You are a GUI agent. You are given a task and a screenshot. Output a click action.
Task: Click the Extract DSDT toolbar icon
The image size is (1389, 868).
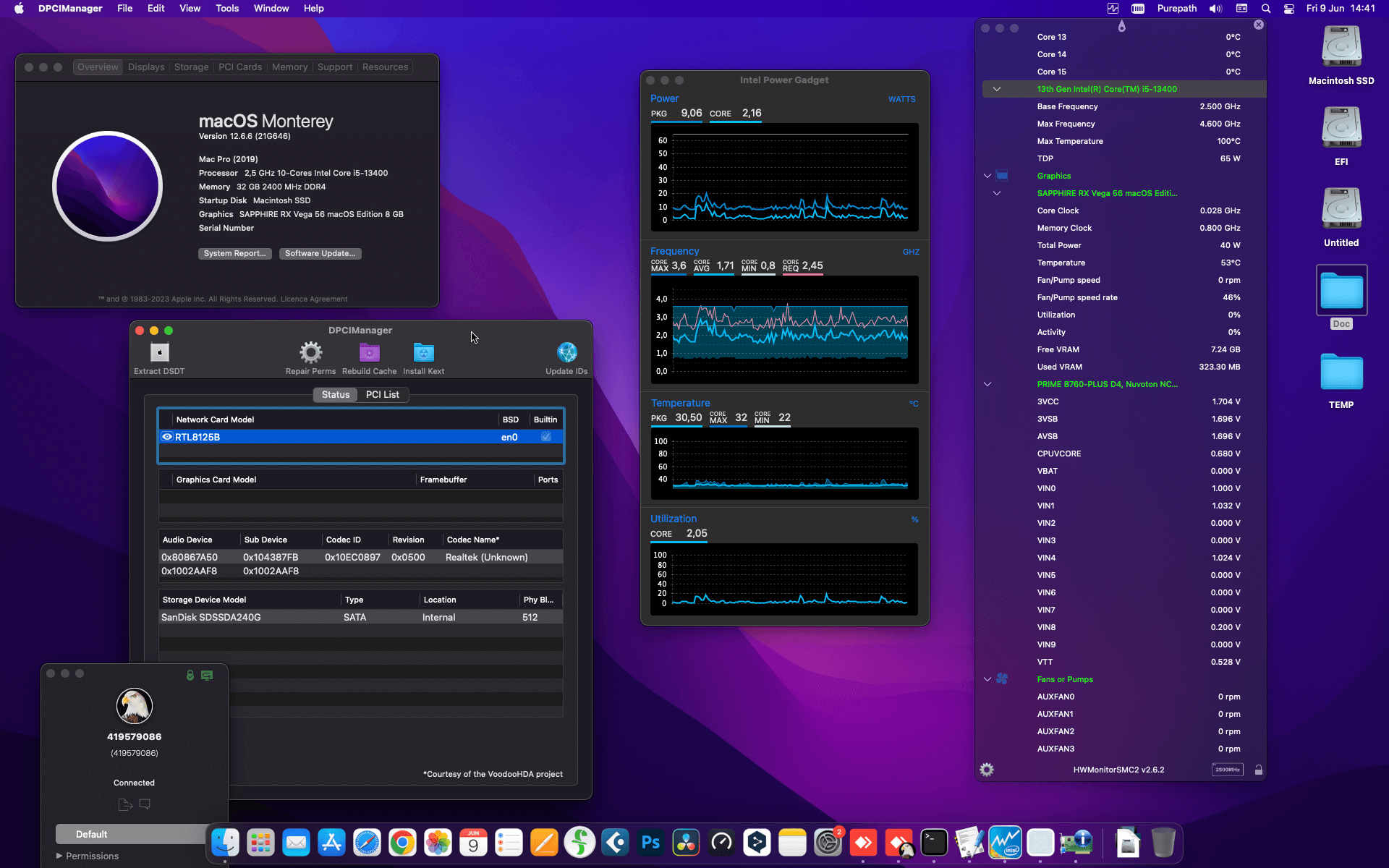click(x=159, y=352)
